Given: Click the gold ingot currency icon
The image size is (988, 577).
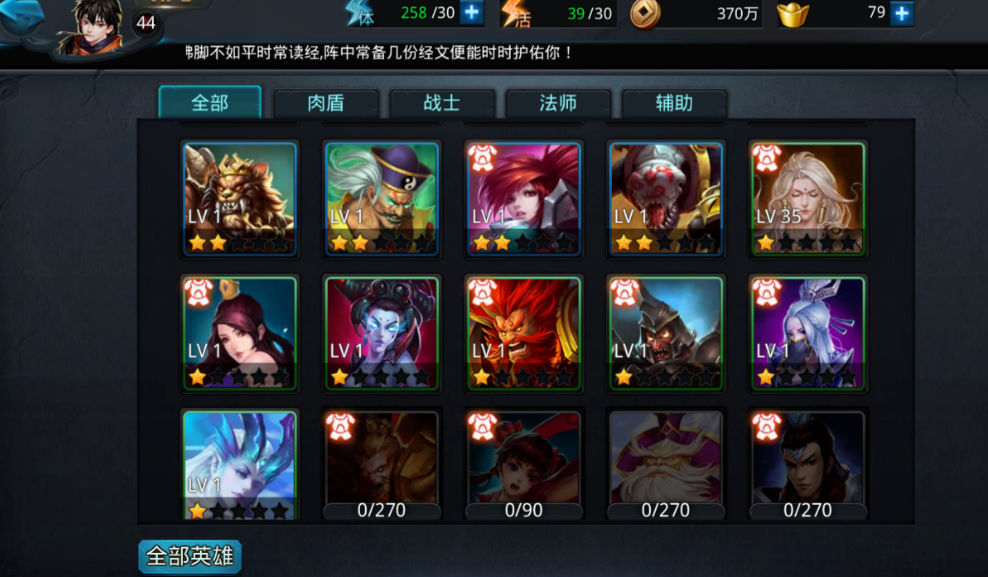Looking at the screenshot, I should click(x=793, y=14).
